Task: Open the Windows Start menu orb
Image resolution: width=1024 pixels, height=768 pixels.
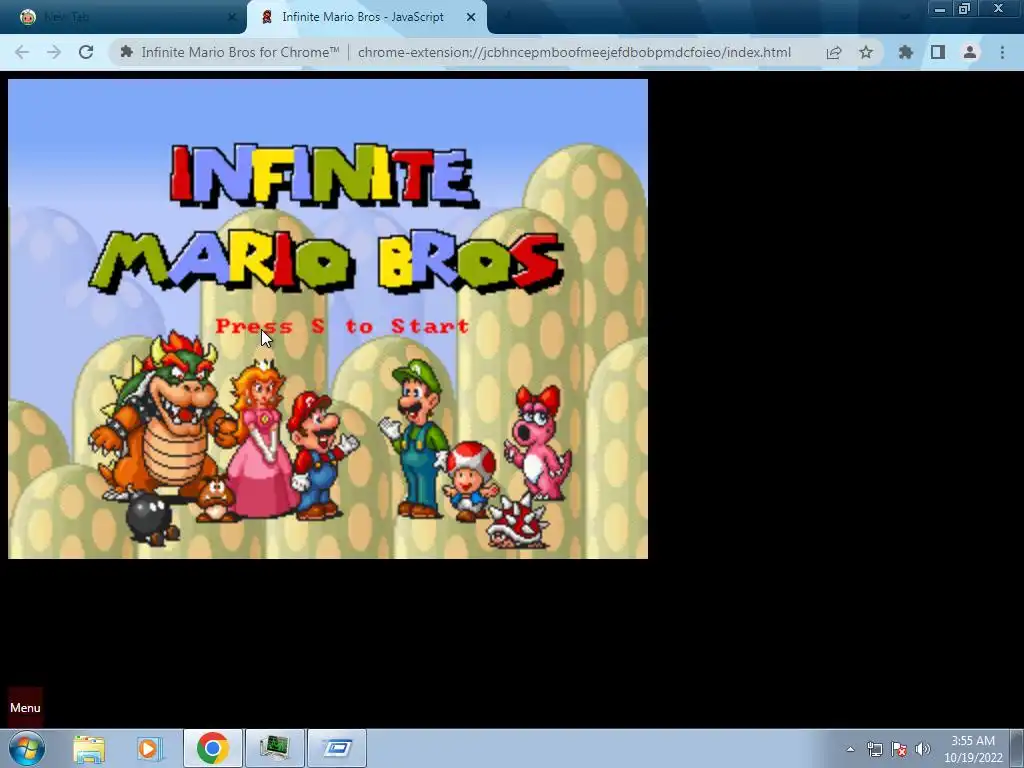Action: pos(27,748)
